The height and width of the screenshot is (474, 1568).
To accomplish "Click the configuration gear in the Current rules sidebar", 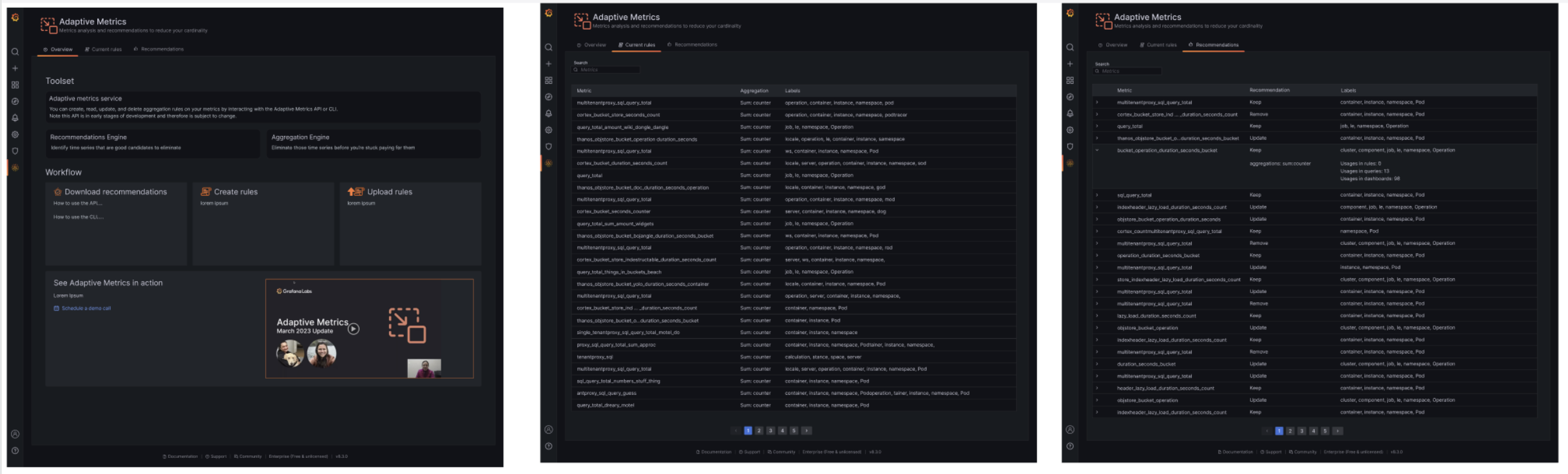I will pyautogui.click(x=548, y=130).
